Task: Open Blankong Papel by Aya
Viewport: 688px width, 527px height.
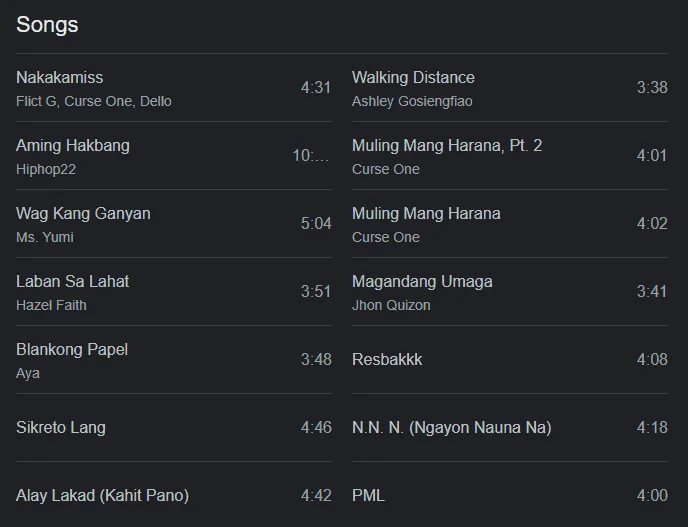Action: coord(174,360)
